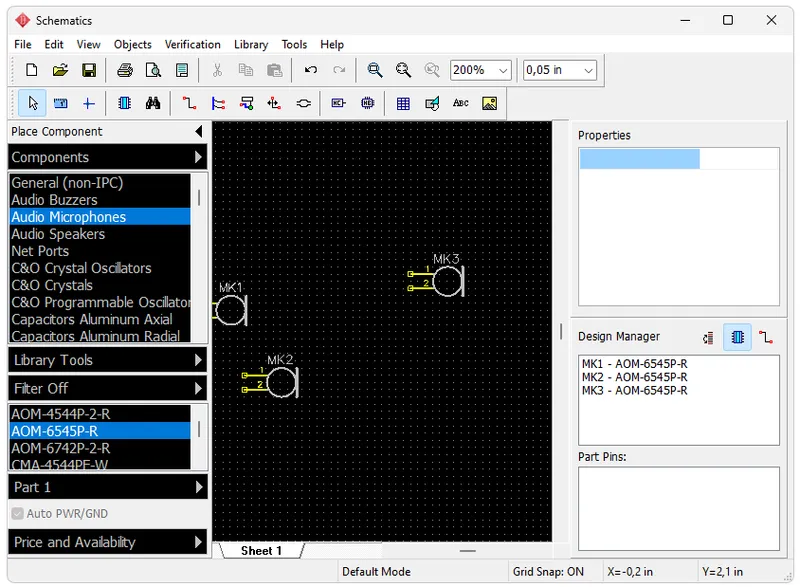Open the 0,05 in grid size dropdown

pyautogui.click(x=588, y=70)
